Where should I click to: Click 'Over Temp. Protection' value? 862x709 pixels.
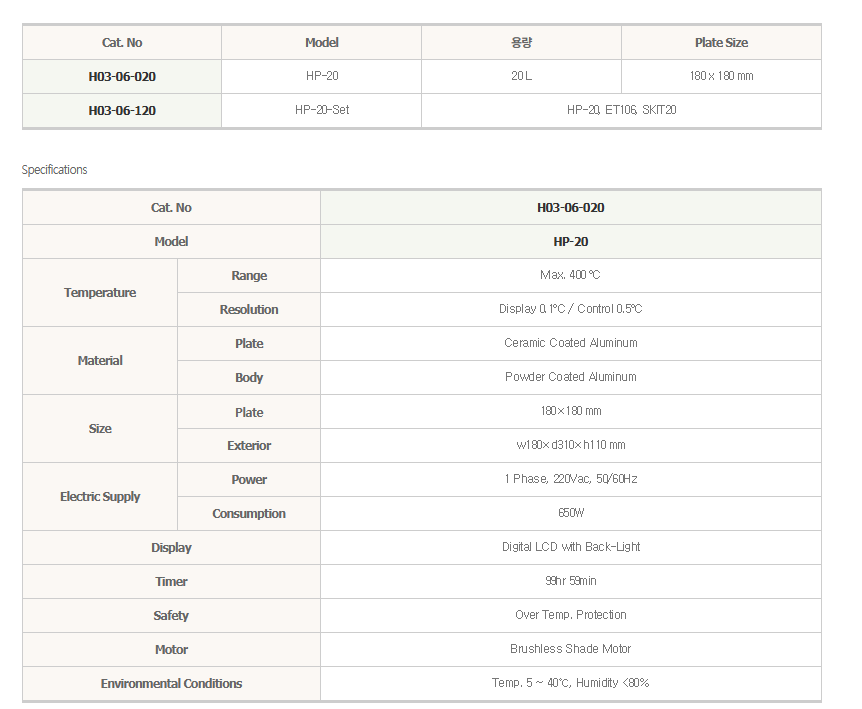pos(571,615)
